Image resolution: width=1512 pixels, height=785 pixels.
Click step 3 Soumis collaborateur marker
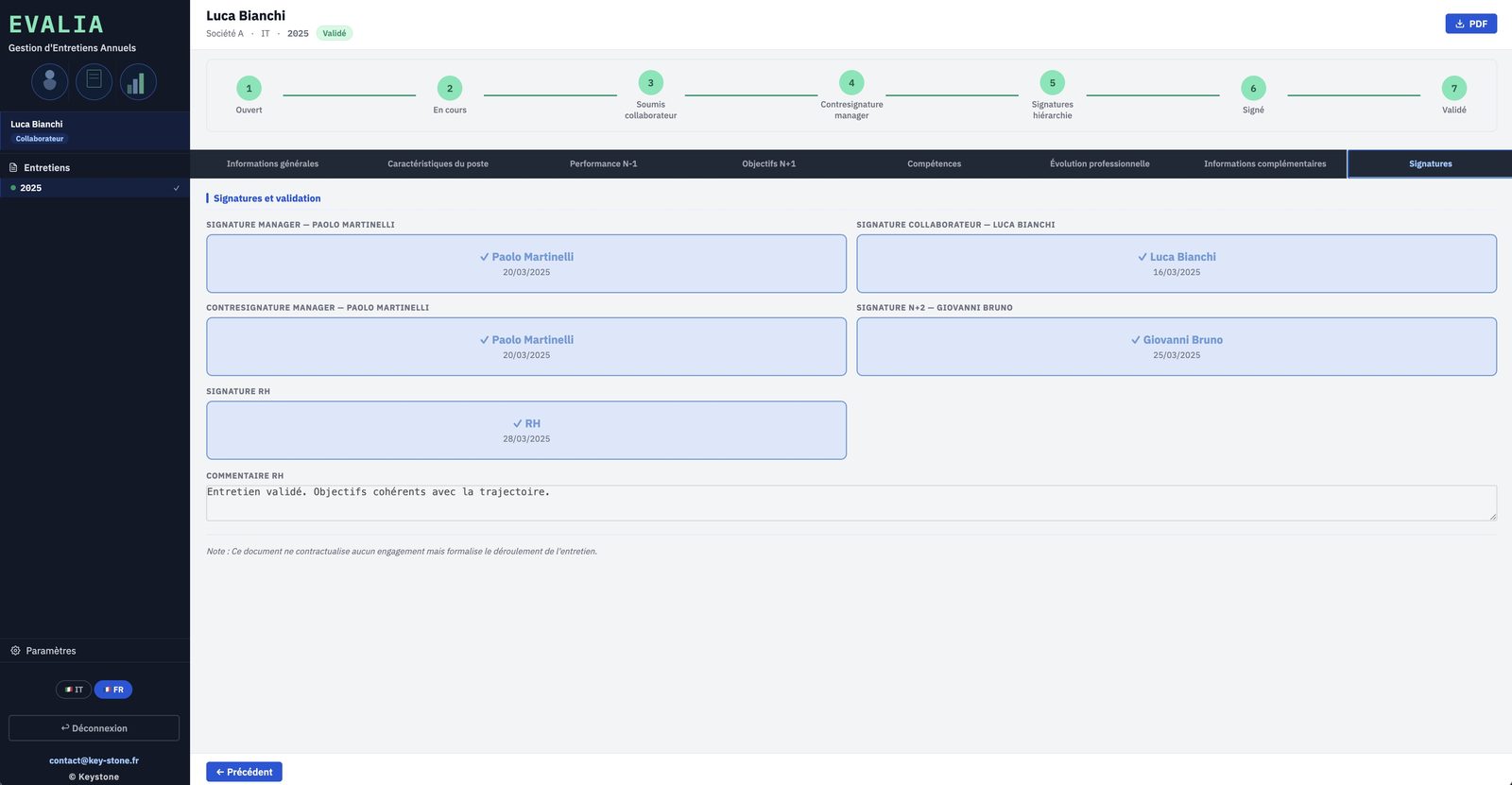click(650, 83)
